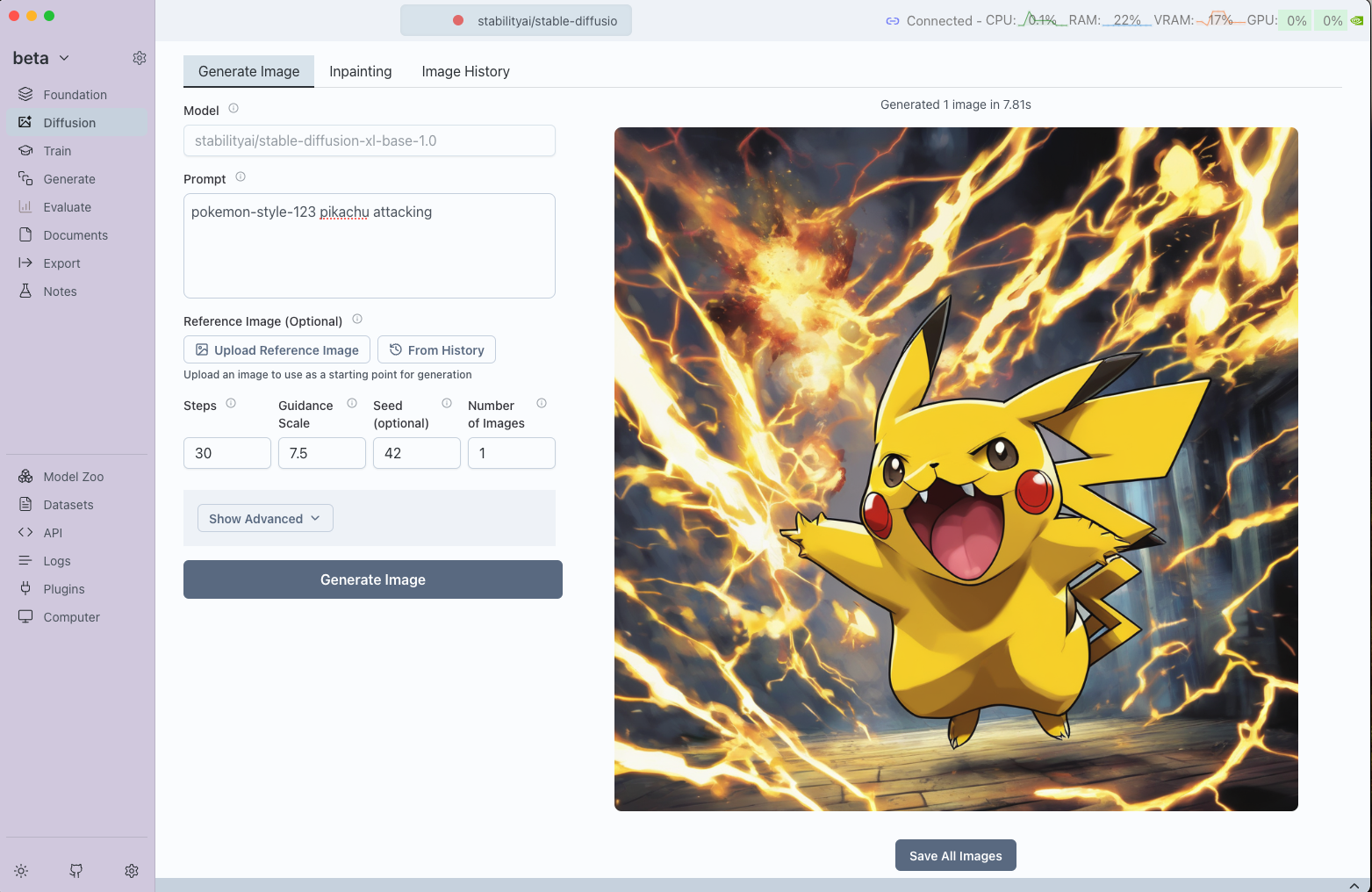Viewport: 1372px width, 892px height.
Task: Expand bottom panel with chevron up arrow
Action: coord(1354,885)
